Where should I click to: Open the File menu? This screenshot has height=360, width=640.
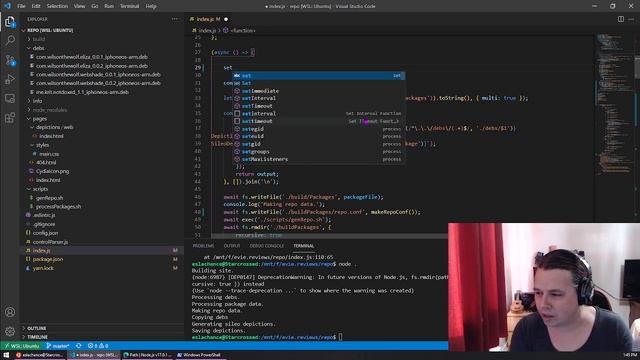click(x=21, y=6)
